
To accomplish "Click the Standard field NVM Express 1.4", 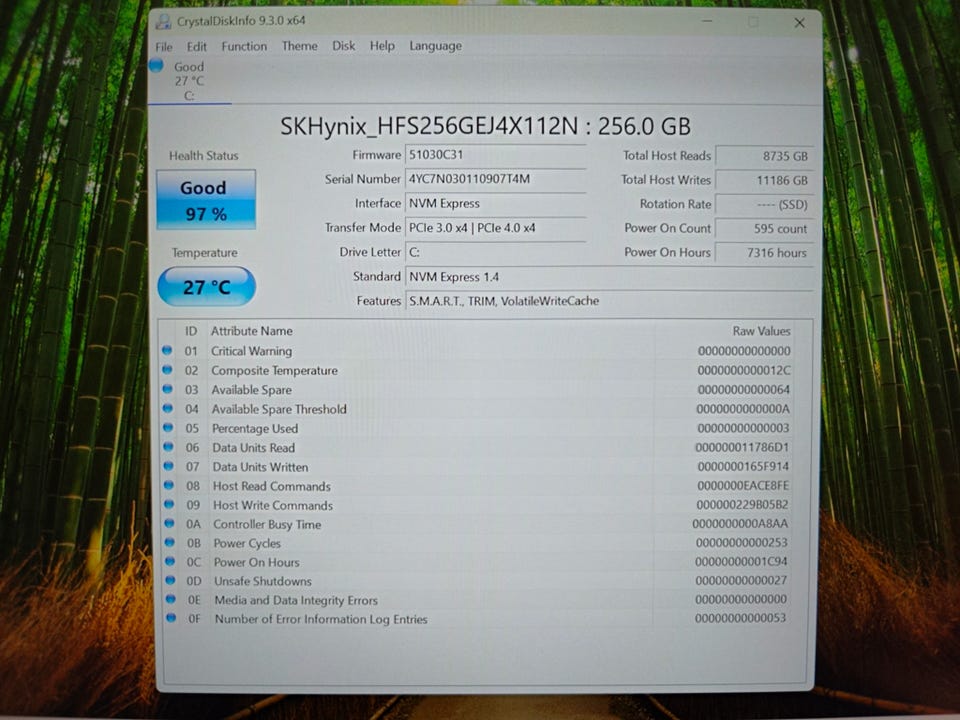I will click(x=609, y=277).
